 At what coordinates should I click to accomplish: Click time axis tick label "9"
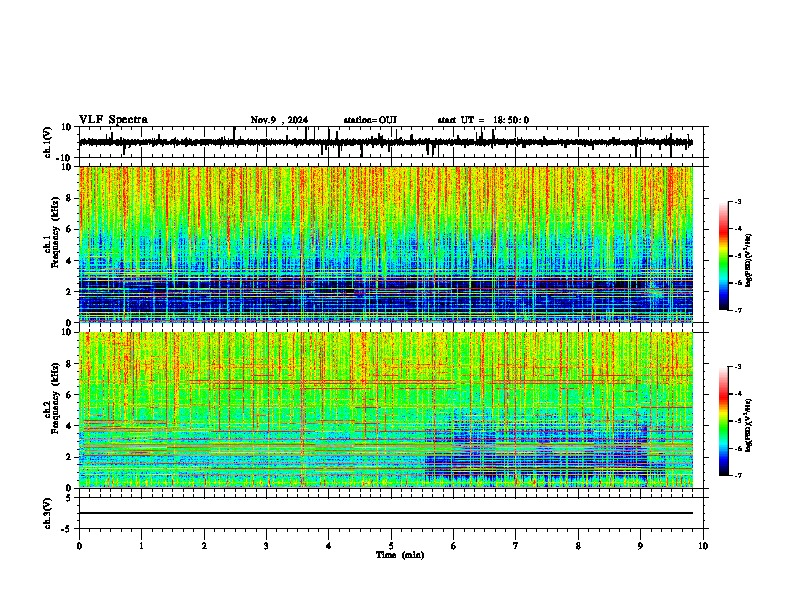pyautogui.click(x=640, y=546)
